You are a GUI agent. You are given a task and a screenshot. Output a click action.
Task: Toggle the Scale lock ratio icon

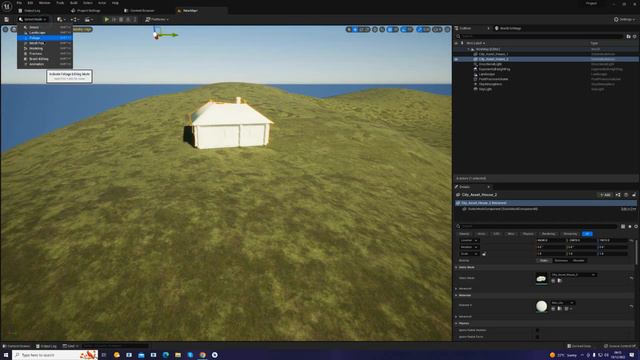(484, 254)
